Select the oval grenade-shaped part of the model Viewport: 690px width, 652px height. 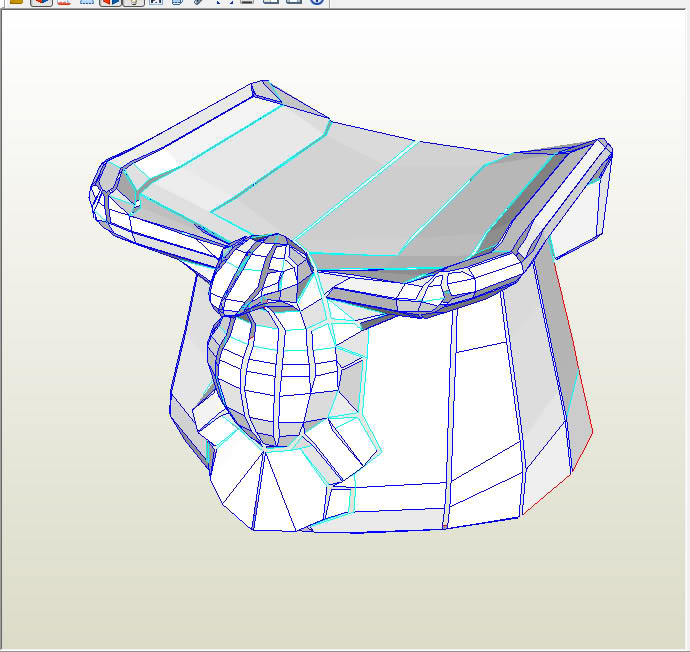coord(276,376)
